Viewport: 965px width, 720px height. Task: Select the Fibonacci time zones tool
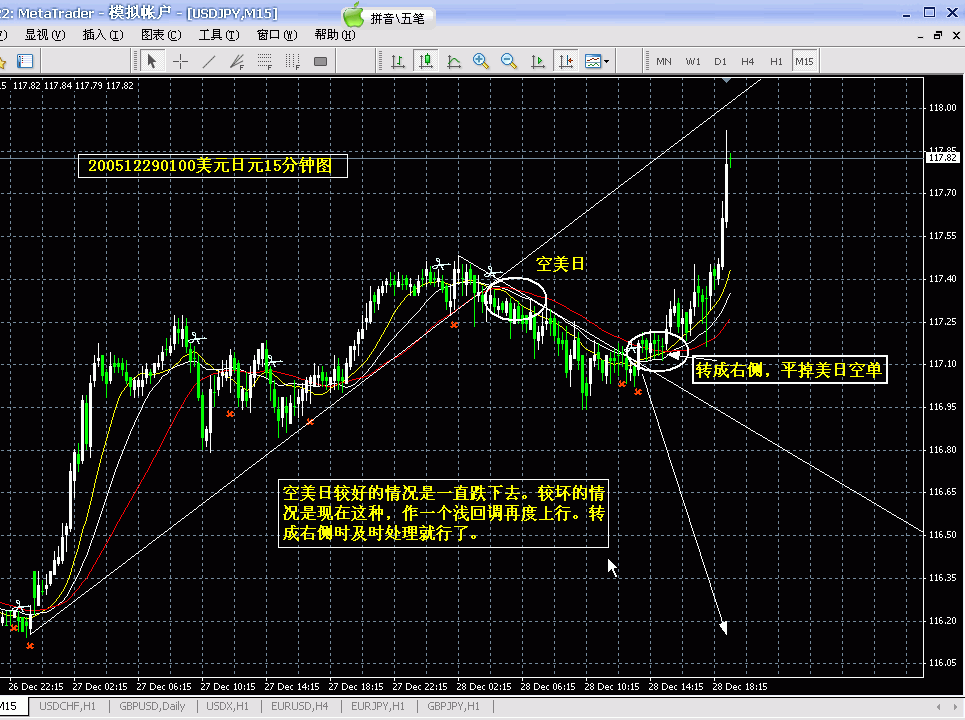click(x=293, y=61)
